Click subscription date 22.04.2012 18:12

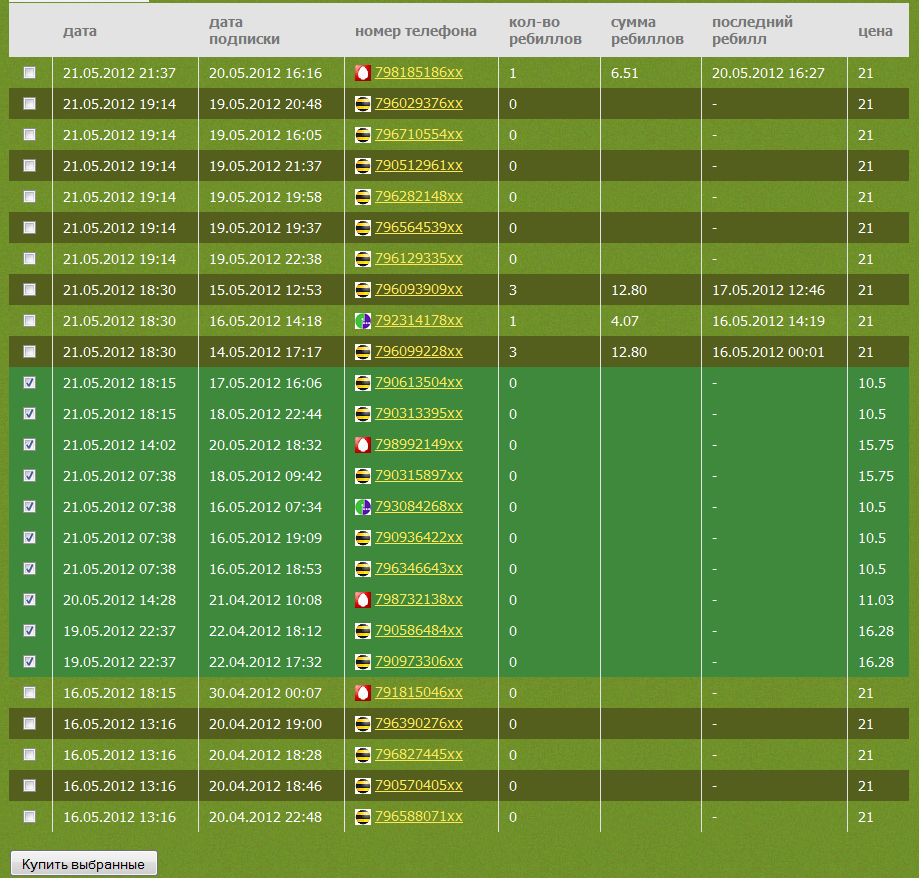click(266, 631)
